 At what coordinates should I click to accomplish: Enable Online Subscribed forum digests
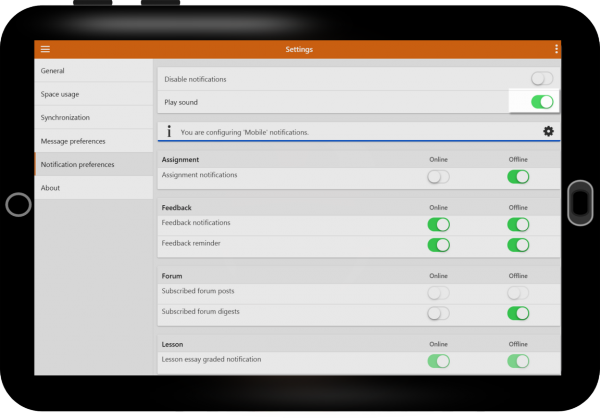(438, 313)
